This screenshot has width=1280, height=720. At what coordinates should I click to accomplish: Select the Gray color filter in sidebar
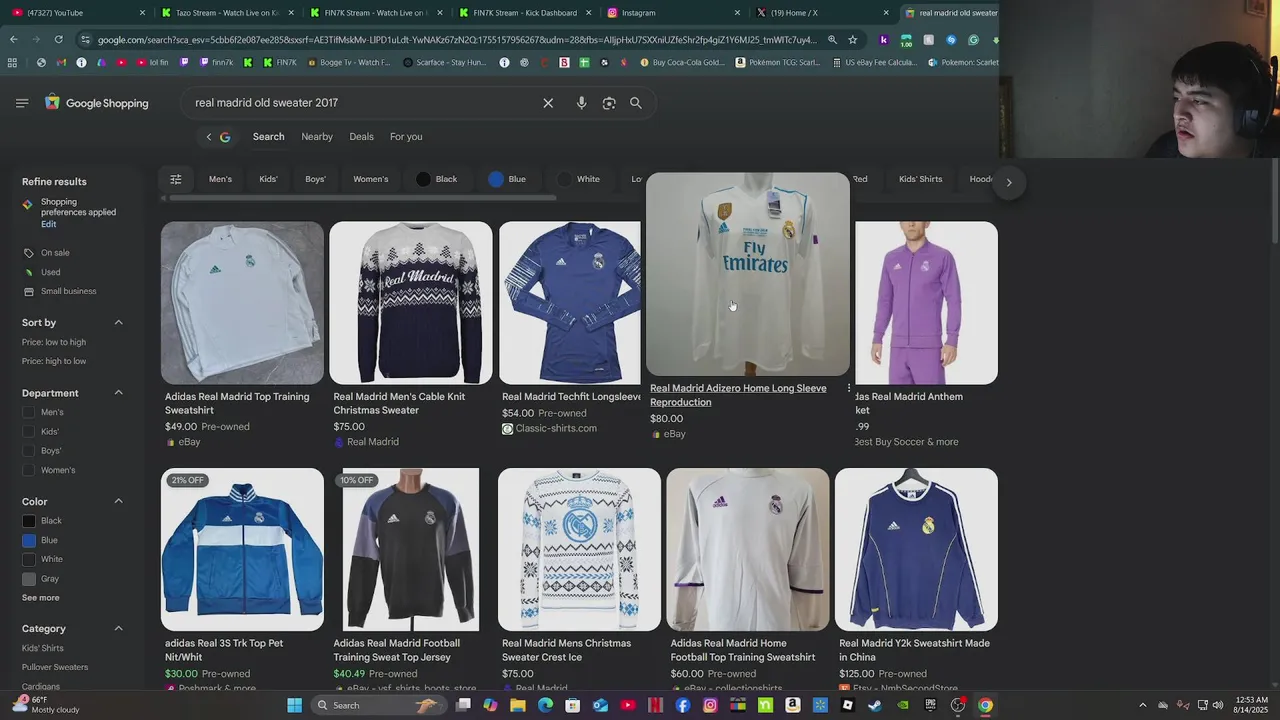click(29, 579)
